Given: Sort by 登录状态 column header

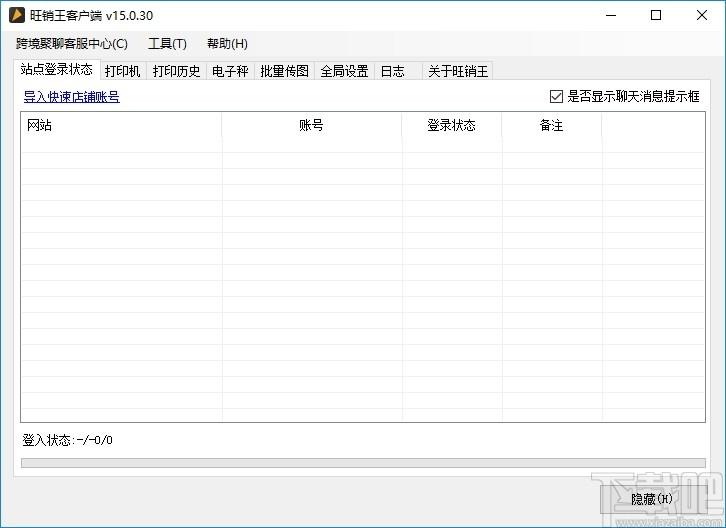Looking at the screenshot, I should click(451, 125).
